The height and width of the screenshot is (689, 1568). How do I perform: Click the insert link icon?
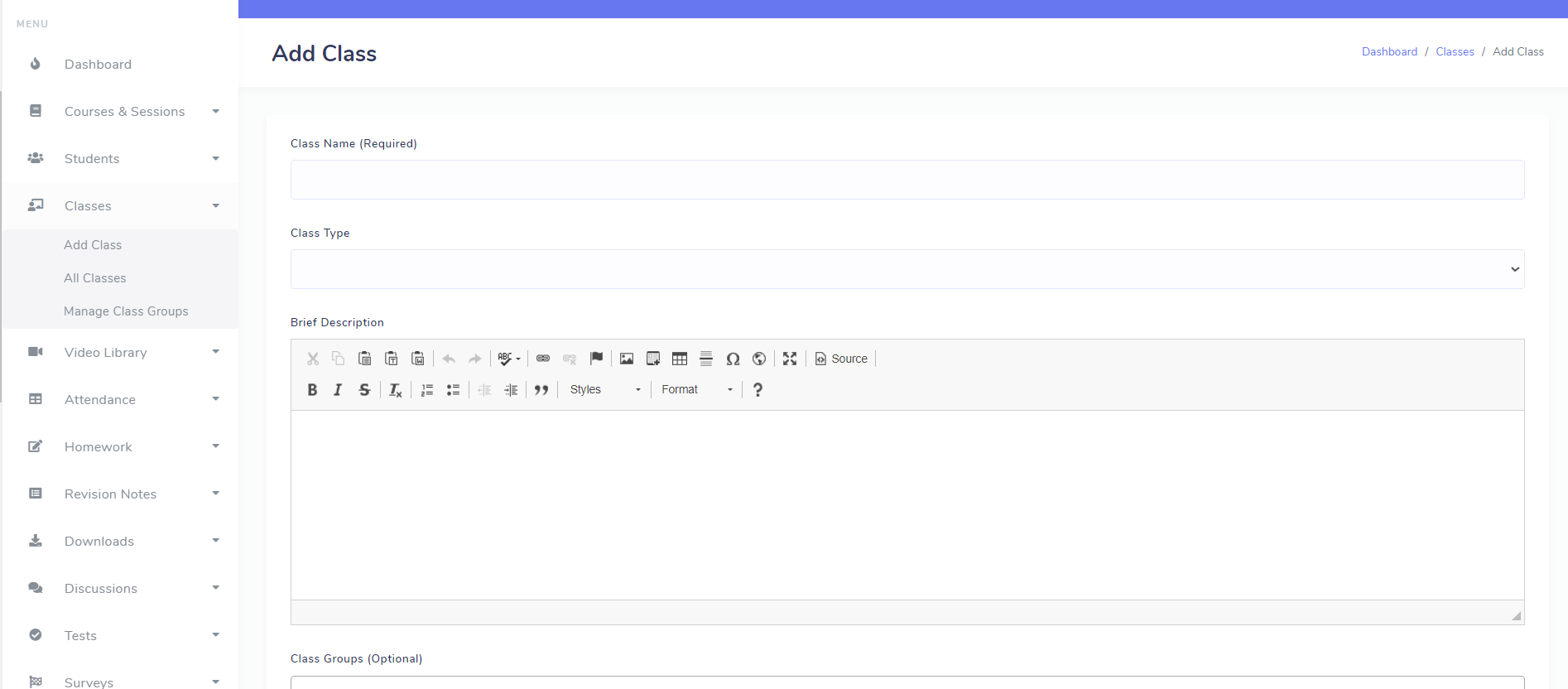pos(543,359)
